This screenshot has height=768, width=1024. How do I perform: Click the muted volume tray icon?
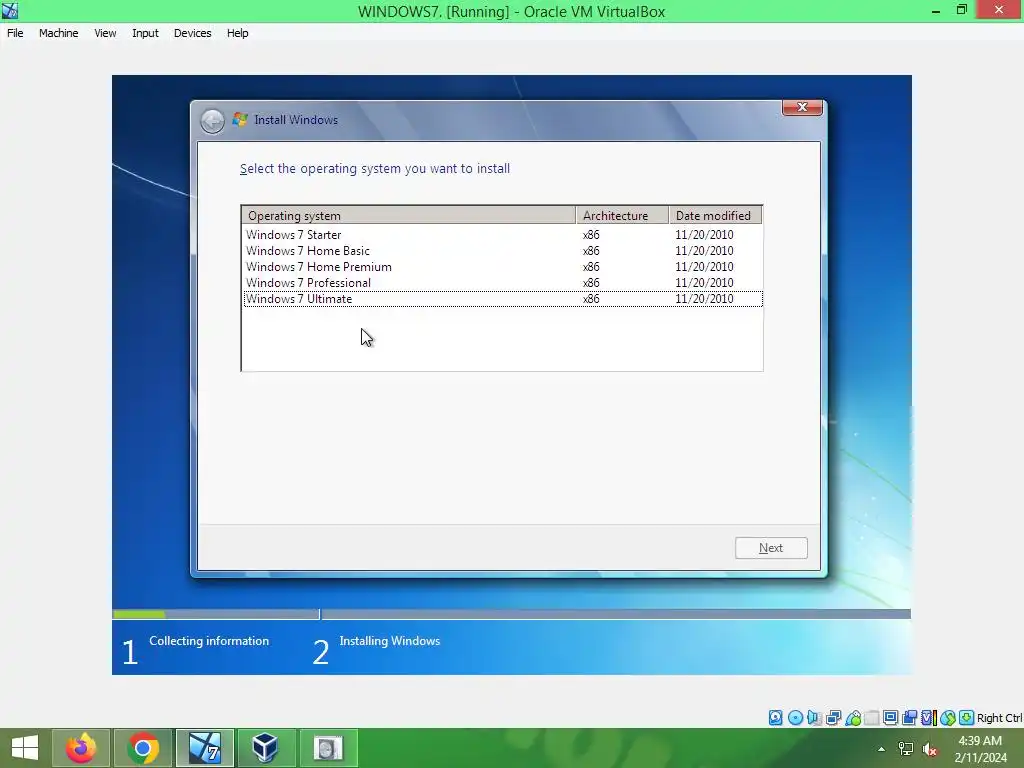(930, 750)
